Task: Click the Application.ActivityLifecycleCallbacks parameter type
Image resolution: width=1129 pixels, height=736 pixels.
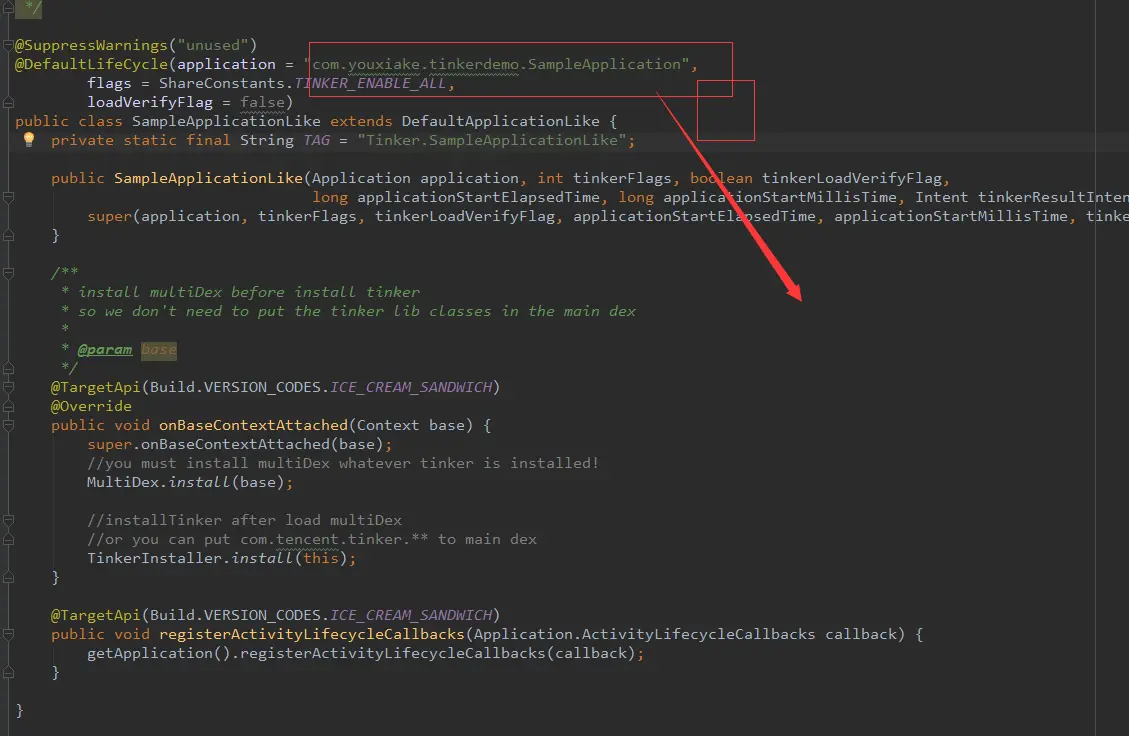Action: tap(644, 634)
